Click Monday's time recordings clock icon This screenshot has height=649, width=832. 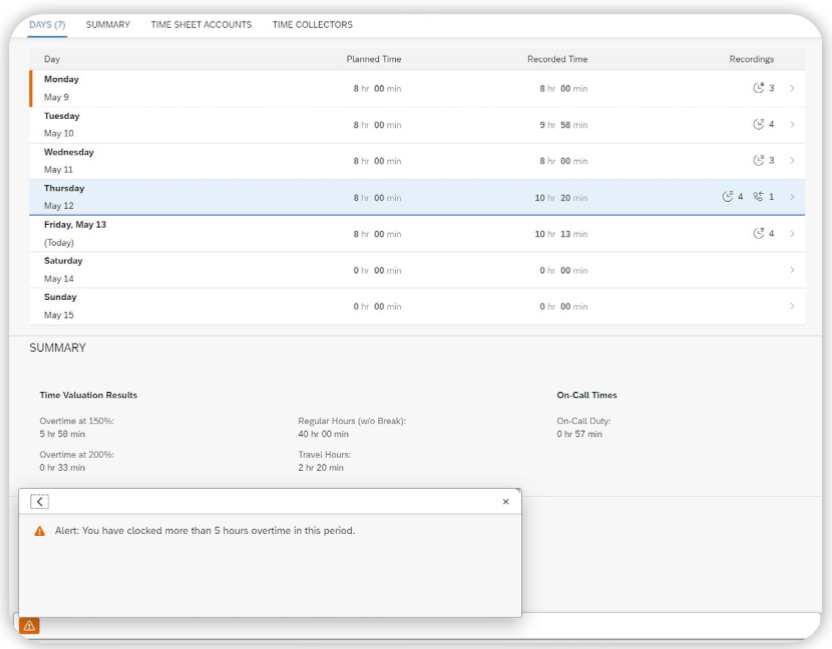point(758,88)
